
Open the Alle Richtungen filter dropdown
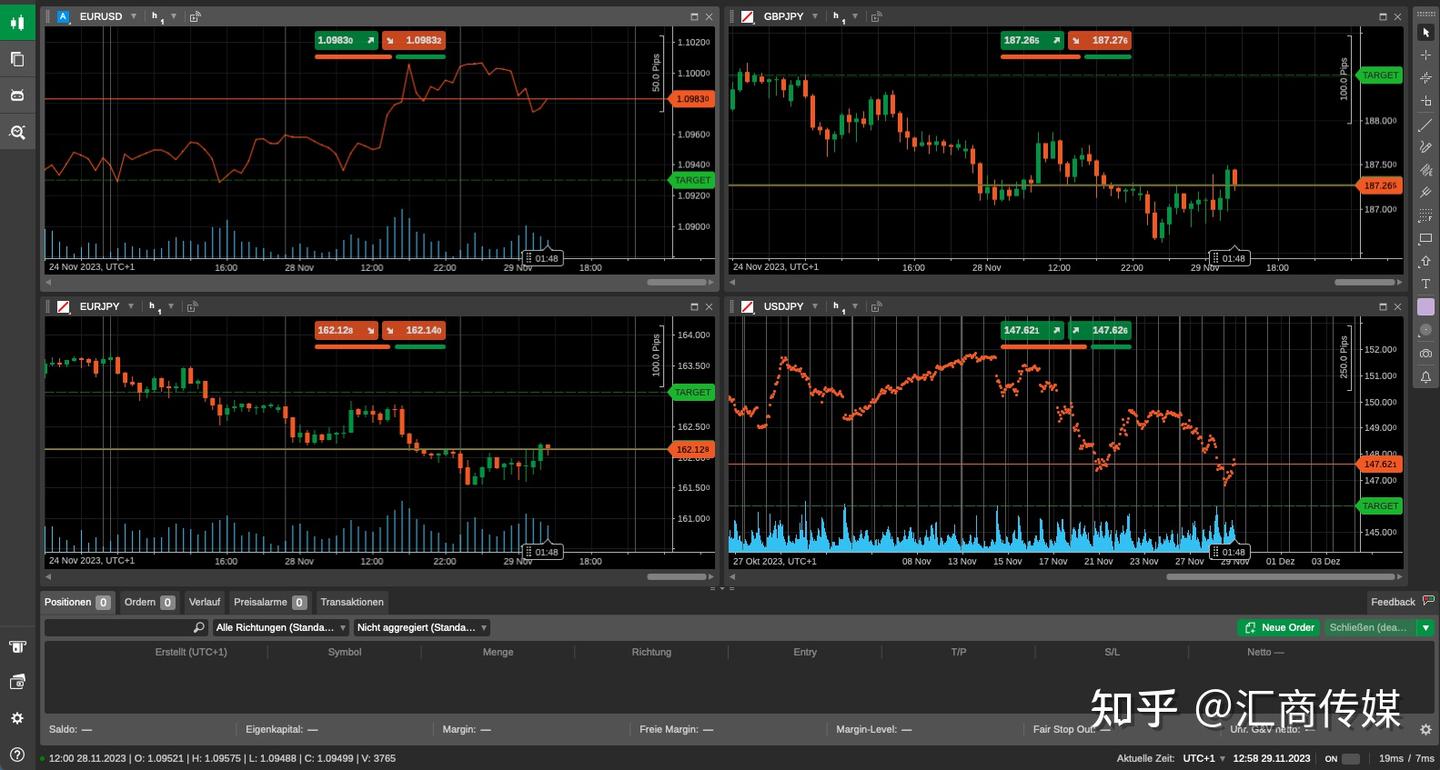(281, 628)
